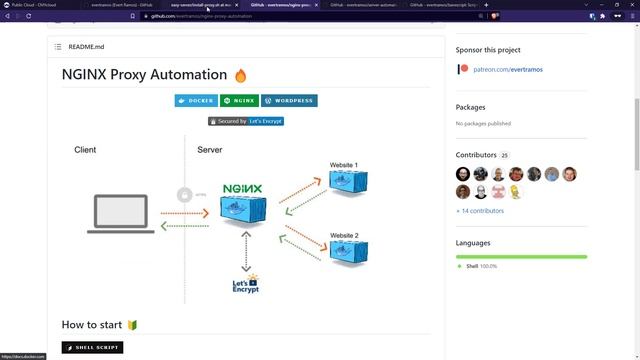Open the extensions puzzle-piece icon
The height and width of the screenshot is (360, 640).
[603, 16]
